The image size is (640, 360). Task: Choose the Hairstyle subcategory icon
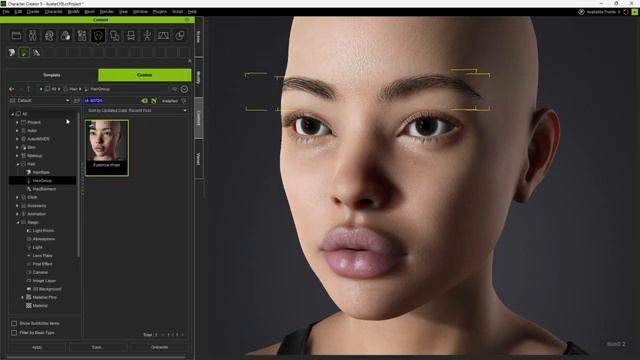coord(12,52)
